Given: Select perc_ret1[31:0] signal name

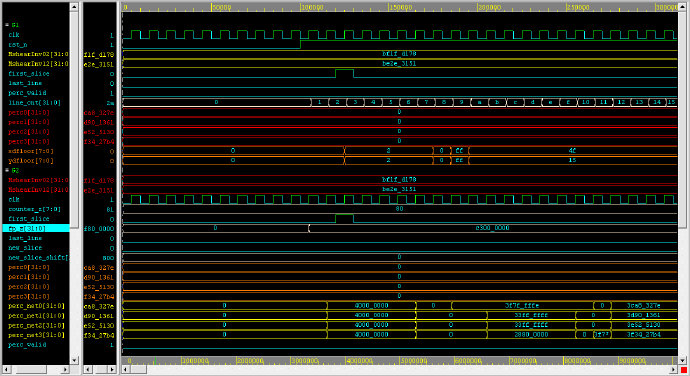Looking at the screenshot, I should tap(37, 316).
